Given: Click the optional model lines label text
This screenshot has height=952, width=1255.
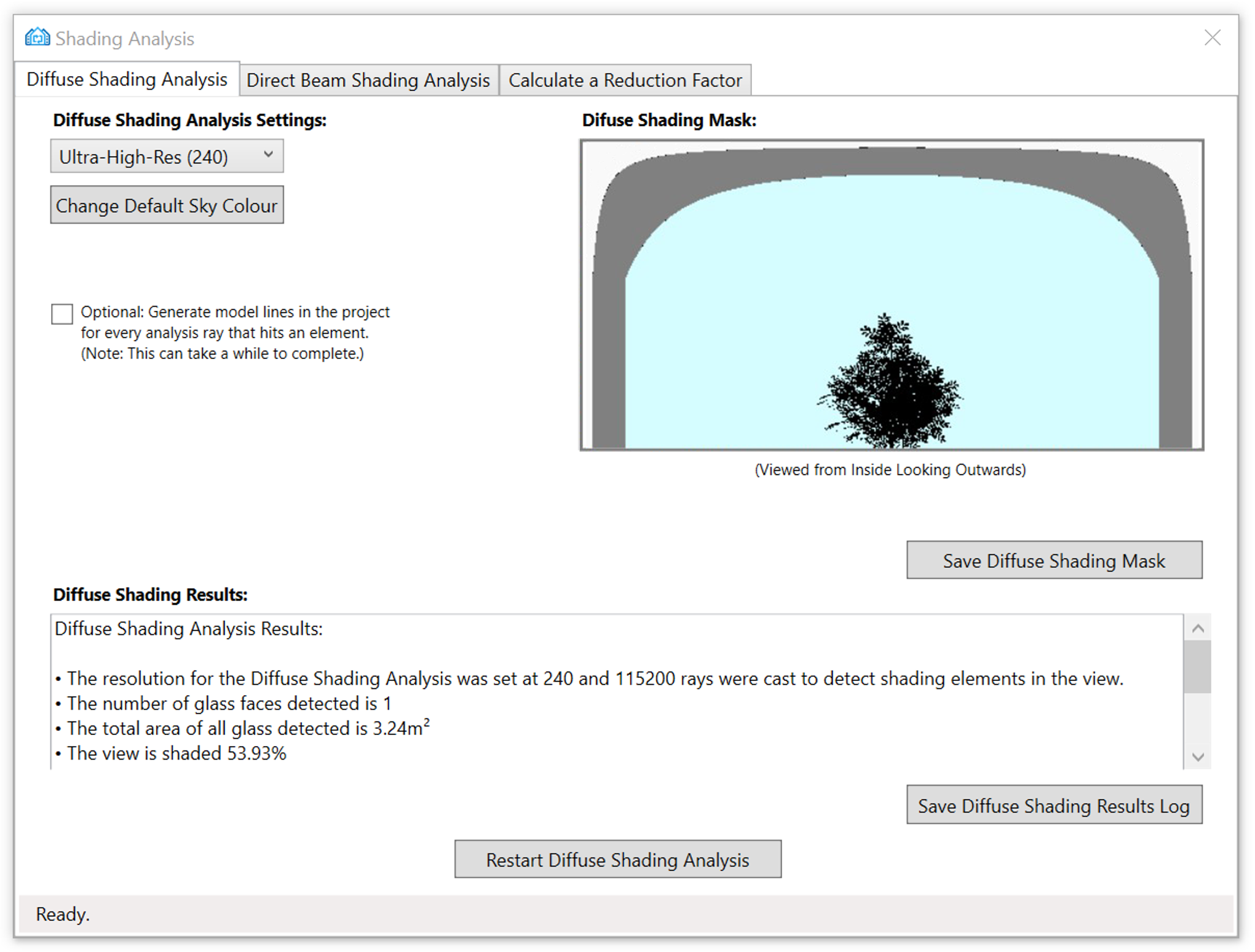Looking at the screenshot, I should pyautogui.click(x=234, y=332).
